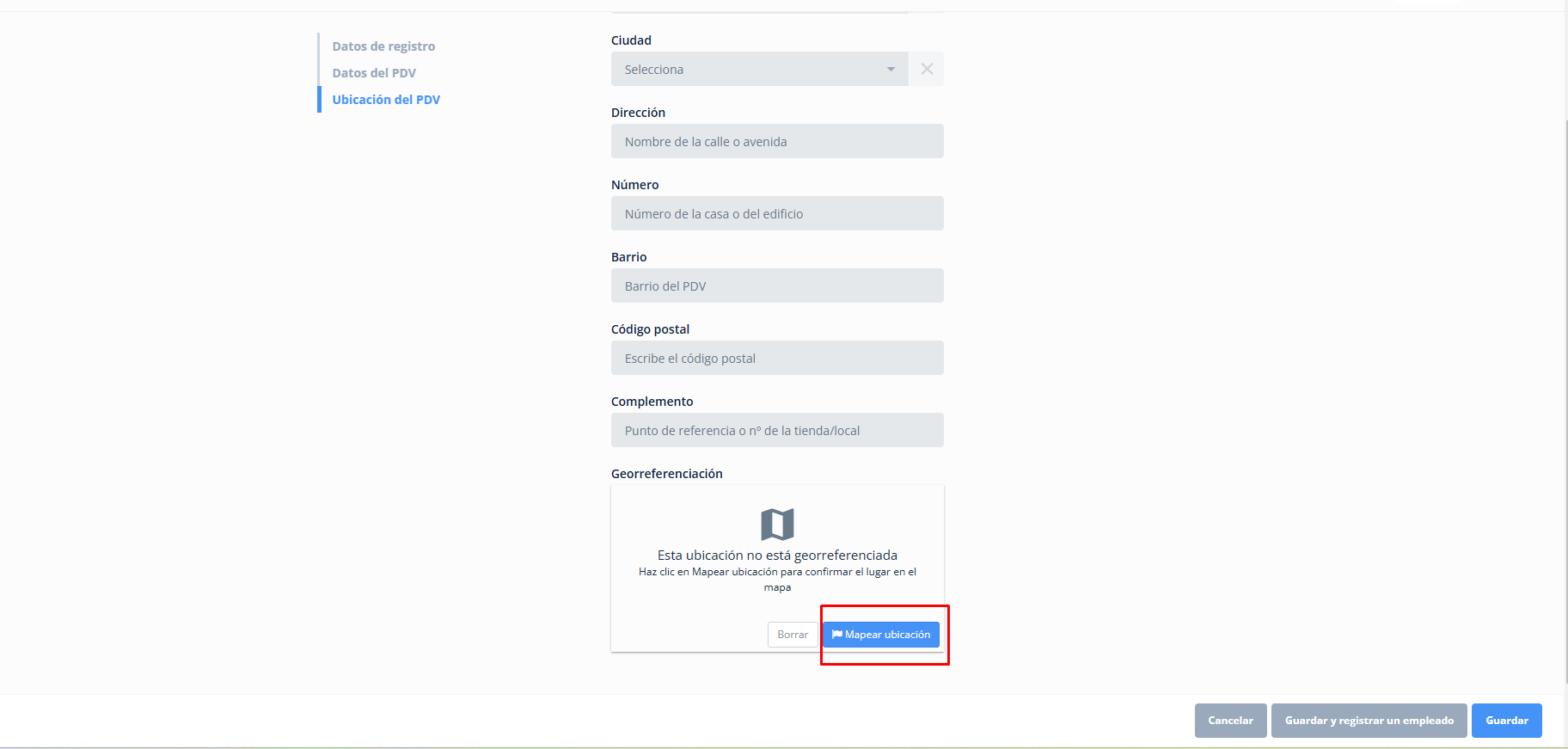
Task: Click the flag icon on Mapear ubicación
Action: click(836, 635)
